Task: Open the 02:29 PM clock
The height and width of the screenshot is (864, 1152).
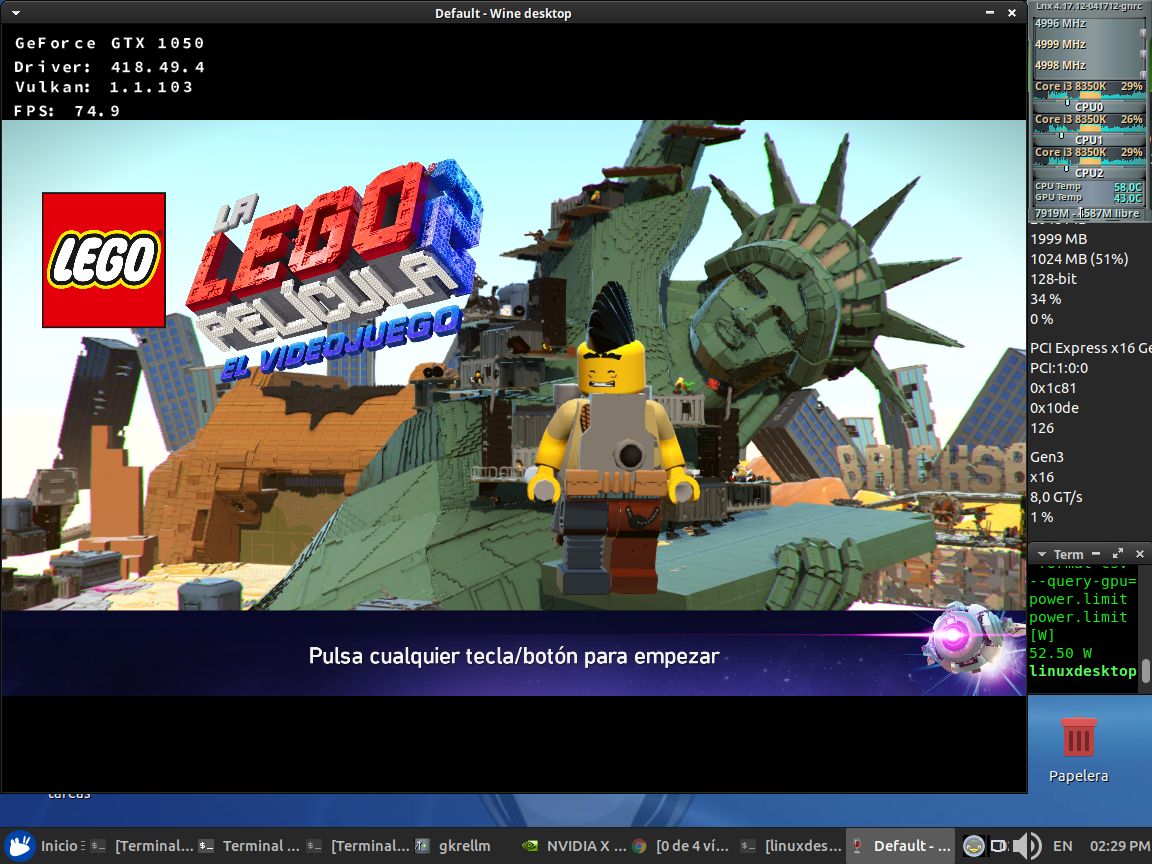Action: pyautogui.click(x=1120, y=846)
